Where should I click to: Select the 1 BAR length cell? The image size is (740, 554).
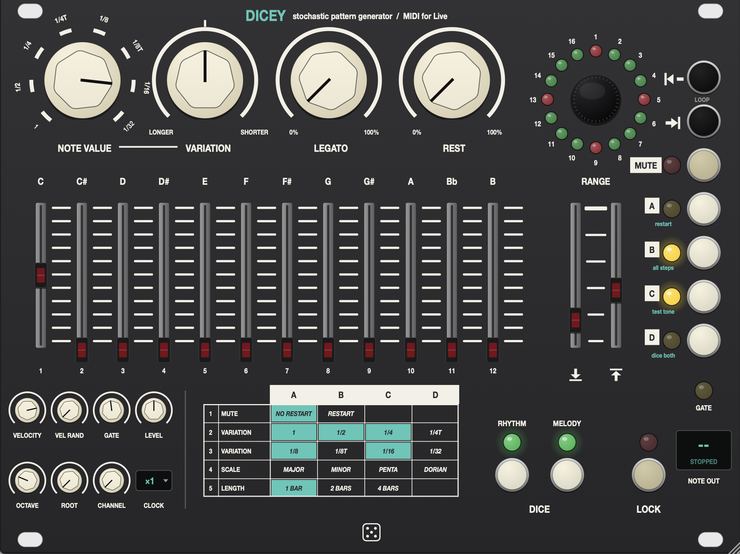[294, 488]
